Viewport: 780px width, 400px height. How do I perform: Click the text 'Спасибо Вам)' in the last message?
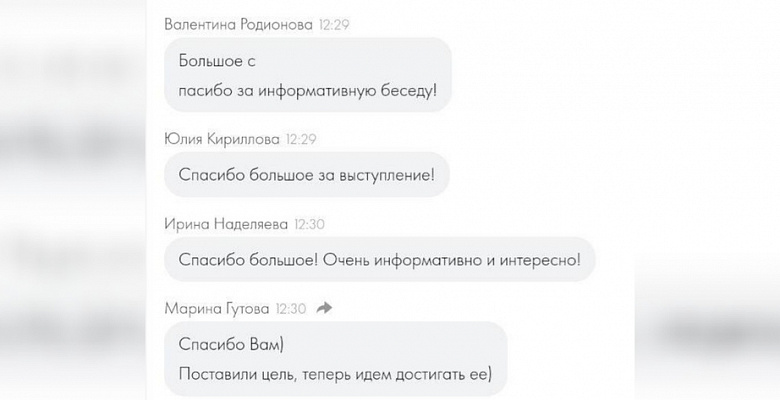point(231,344)
